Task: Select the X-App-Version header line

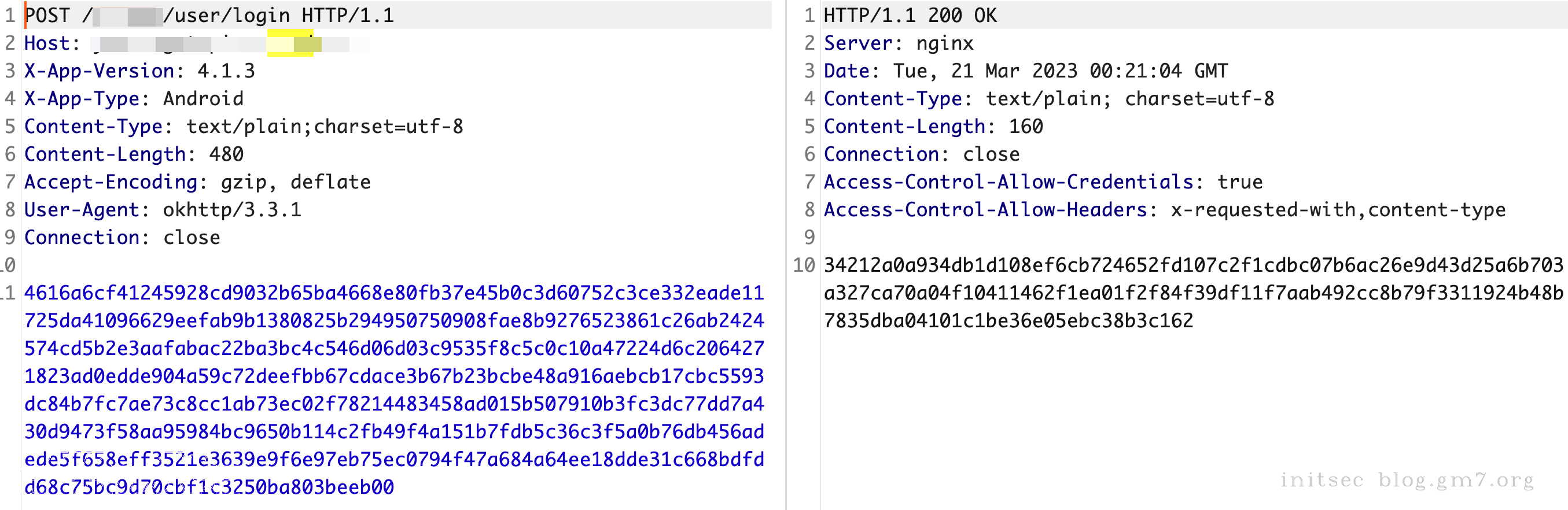Action: [x=139, y=71]
